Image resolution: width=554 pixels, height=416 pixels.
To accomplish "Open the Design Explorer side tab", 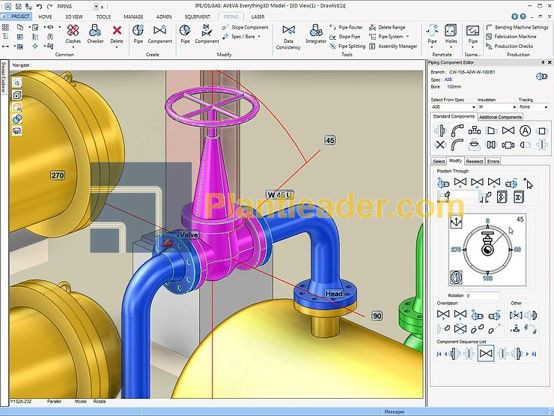I will [4, 77].
